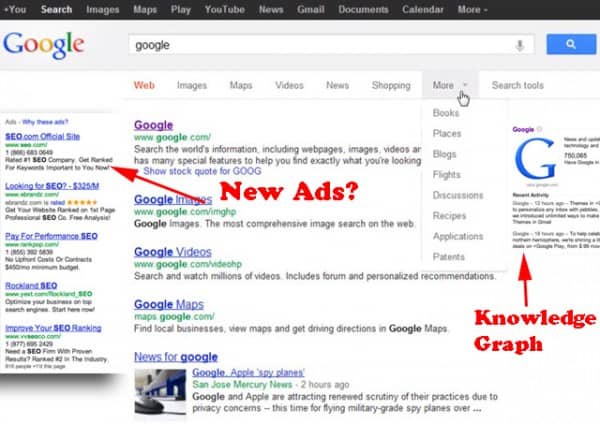Viewport: 600px width, 424px height.
Task: Switch to the Images results tab
Action: 192,85
